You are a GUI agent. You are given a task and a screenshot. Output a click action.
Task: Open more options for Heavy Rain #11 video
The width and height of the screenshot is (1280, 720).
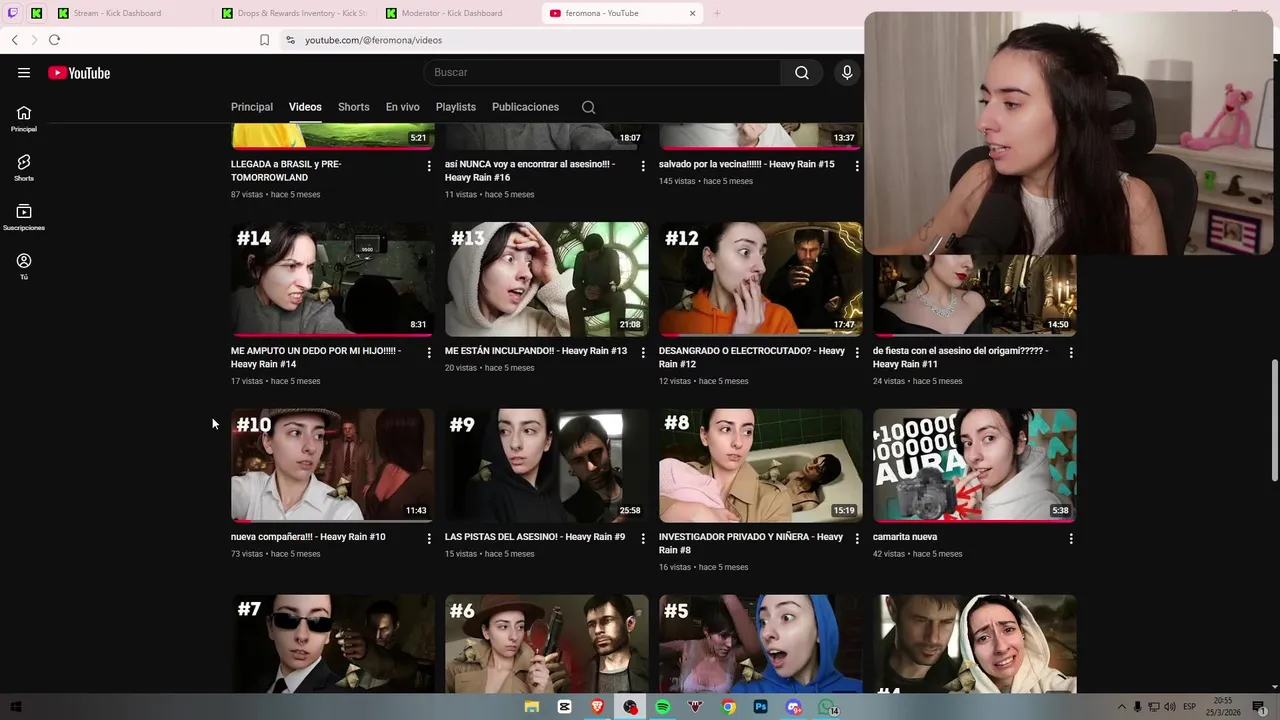point(1071,352)
